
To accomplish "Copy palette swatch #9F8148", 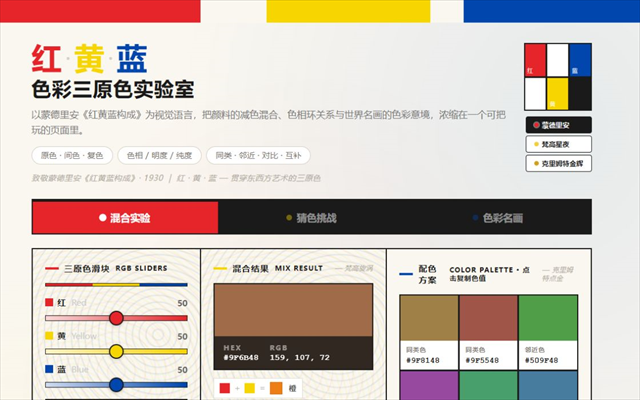I will pos(429,332).
